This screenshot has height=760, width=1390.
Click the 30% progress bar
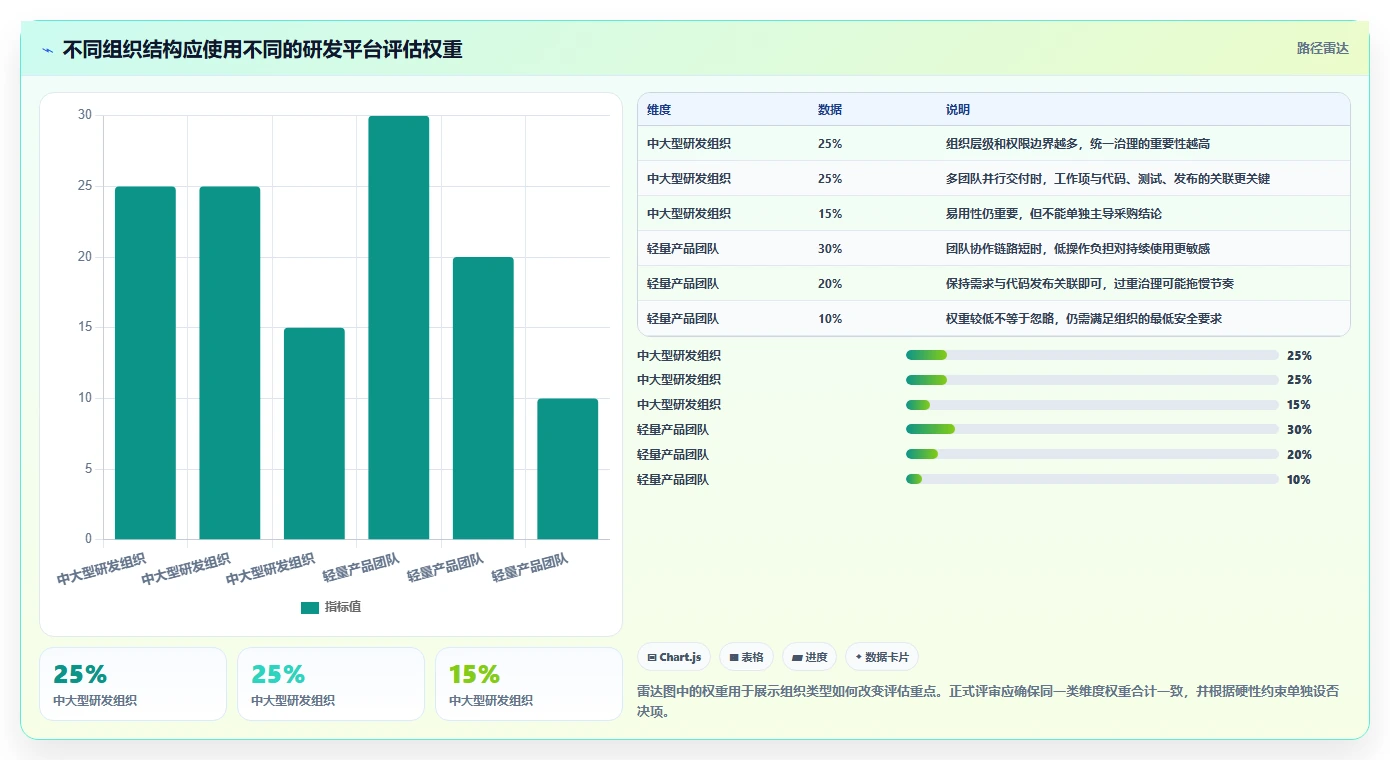(x=1092, y=430)
